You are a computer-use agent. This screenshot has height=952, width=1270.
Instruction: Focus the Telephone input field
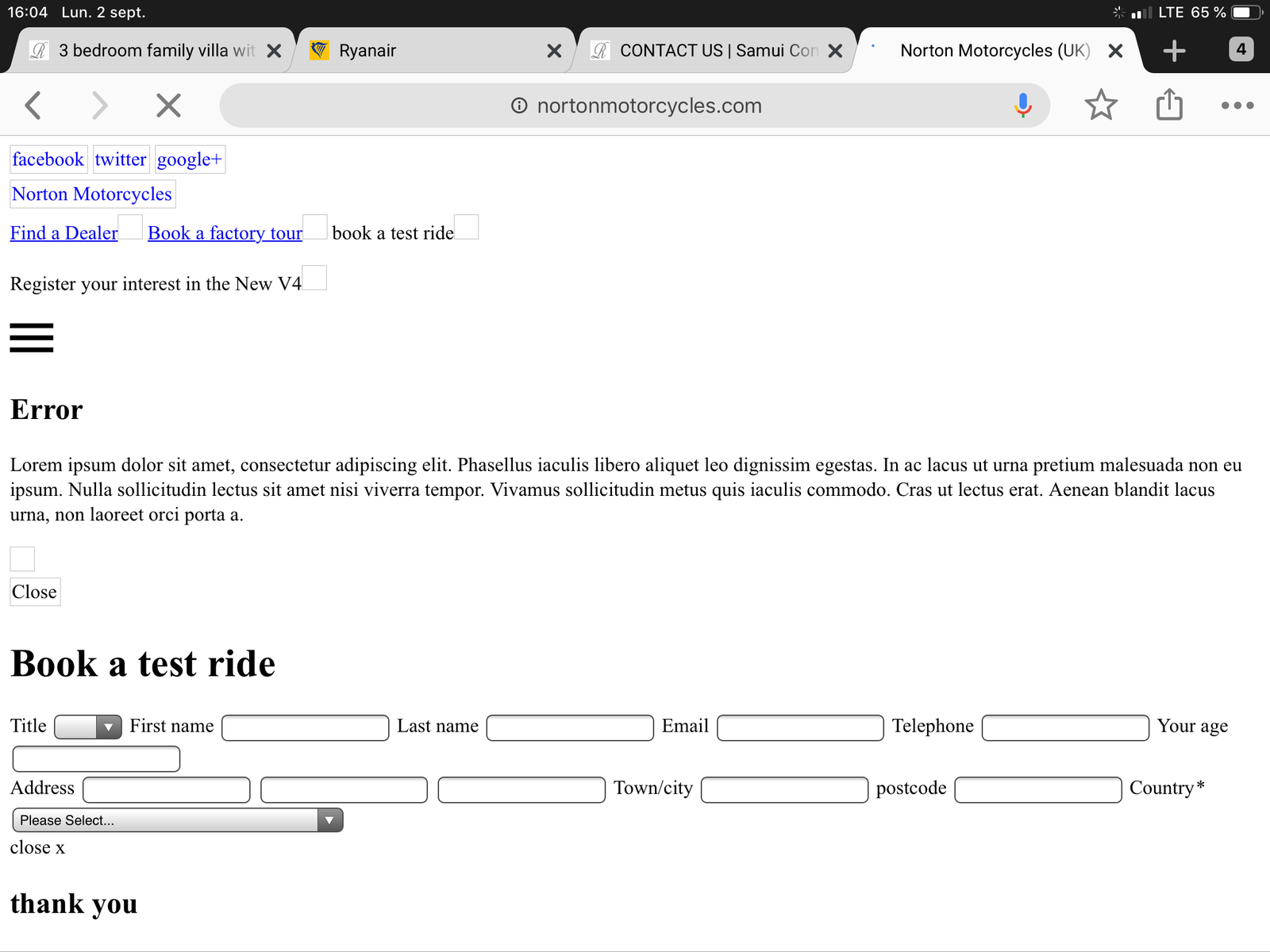coord(1065,728)
